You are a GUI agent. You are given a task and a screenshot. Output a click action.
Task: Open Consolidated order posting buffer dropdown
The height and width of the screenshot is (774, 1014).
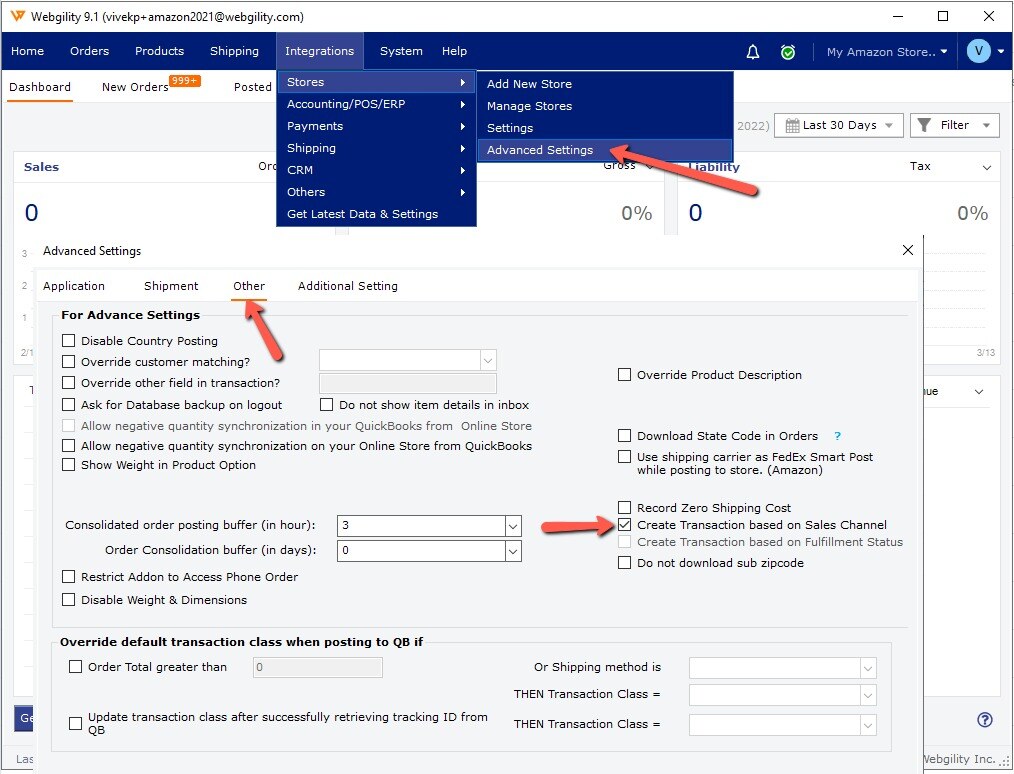coord(513,526)
